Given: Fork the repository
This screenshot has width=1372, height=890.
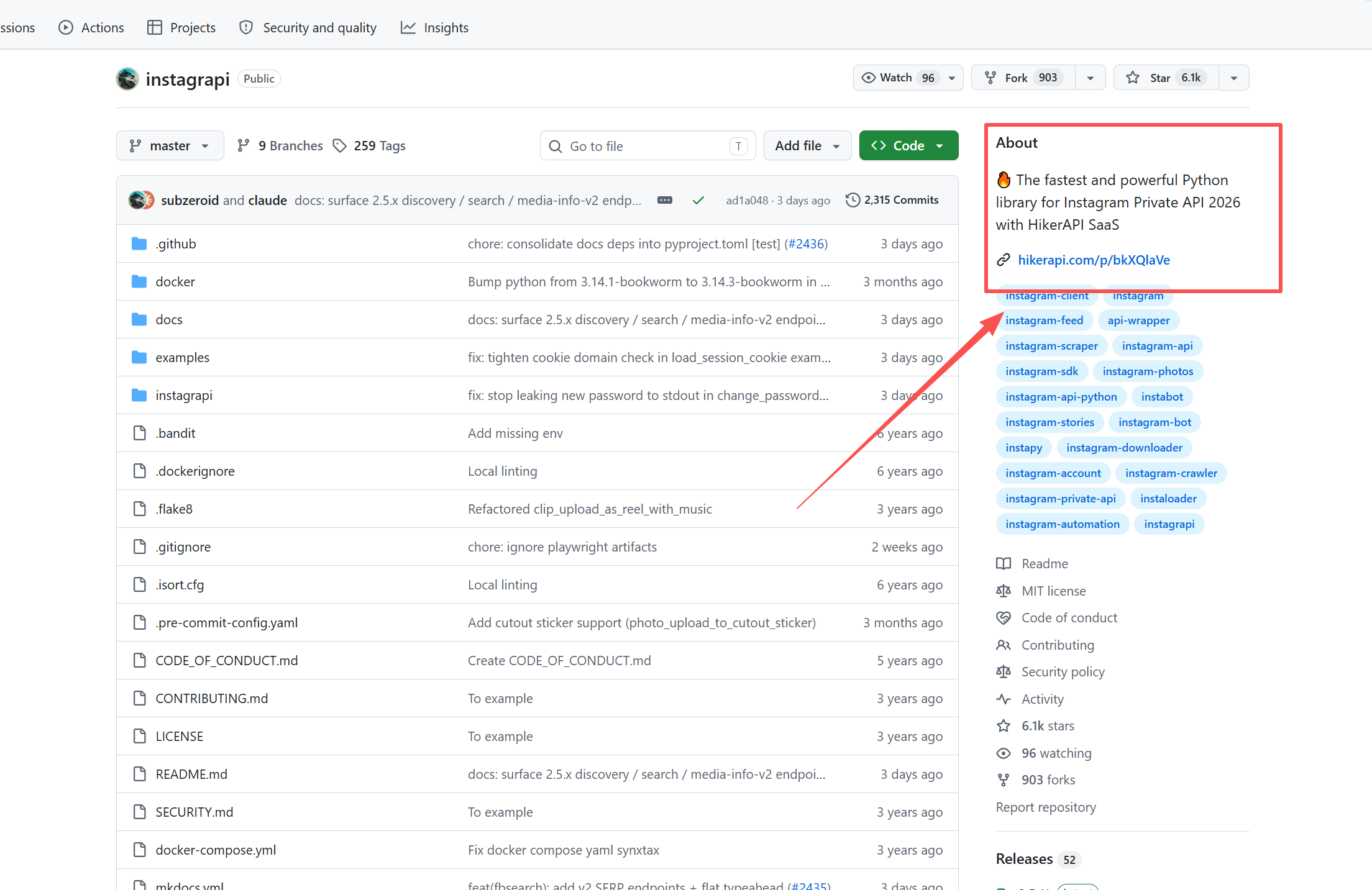Looking at the screenshot, I should 1023,78.
